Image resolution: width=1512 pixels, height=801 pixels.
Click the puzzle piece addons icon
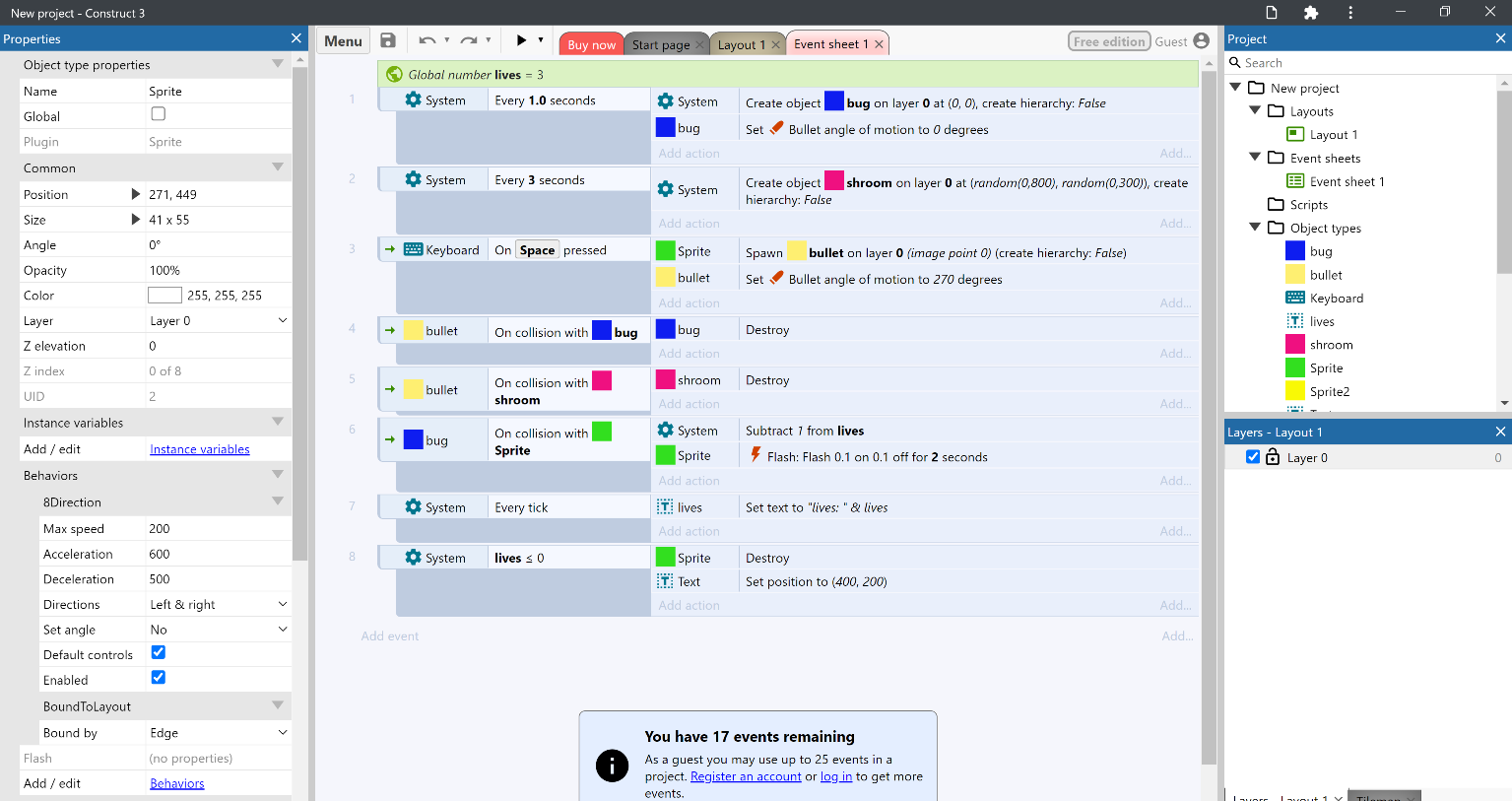coord(1310,13)
